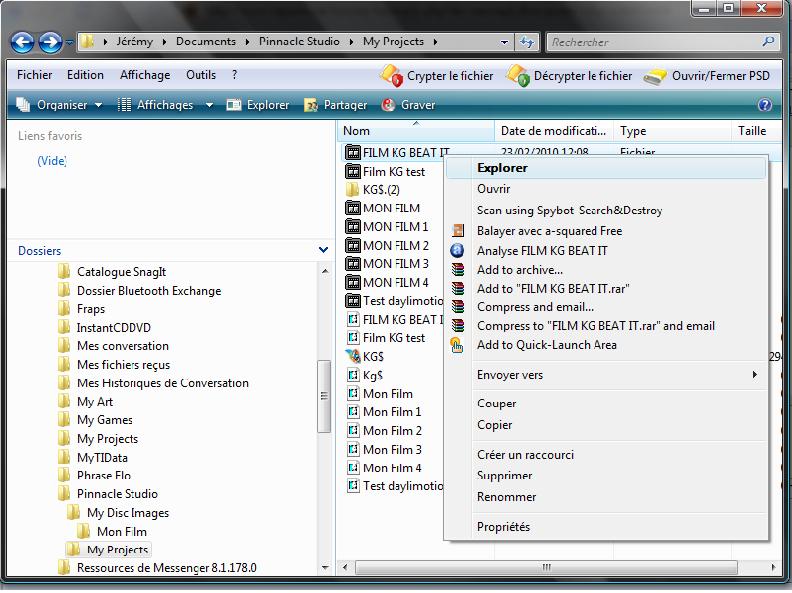792x593 pixels.
Task: Open the Outils menu
Action: [x=201, y=75]
